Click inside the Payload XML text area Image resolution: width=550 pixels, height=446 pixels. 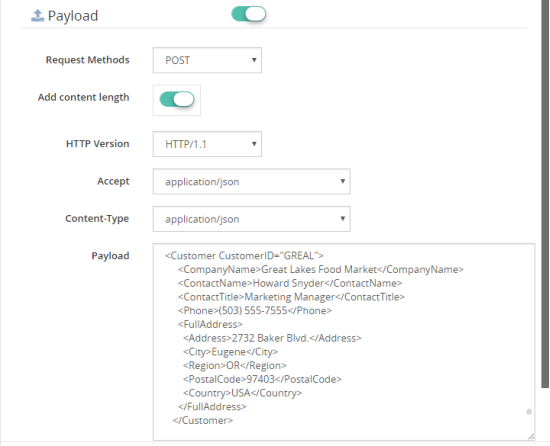tap(344, 342)
